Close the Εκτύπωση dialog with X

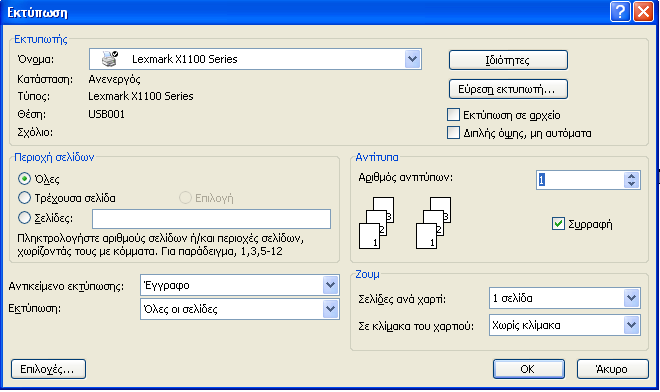click(x=643, y=11)
